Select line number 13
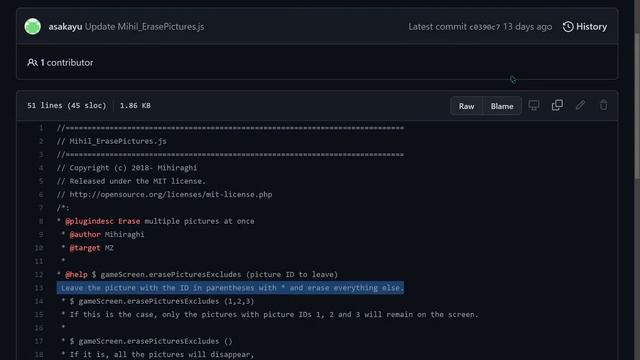The width and height of the screenshot is (640, 360). (x=39, y=288)
